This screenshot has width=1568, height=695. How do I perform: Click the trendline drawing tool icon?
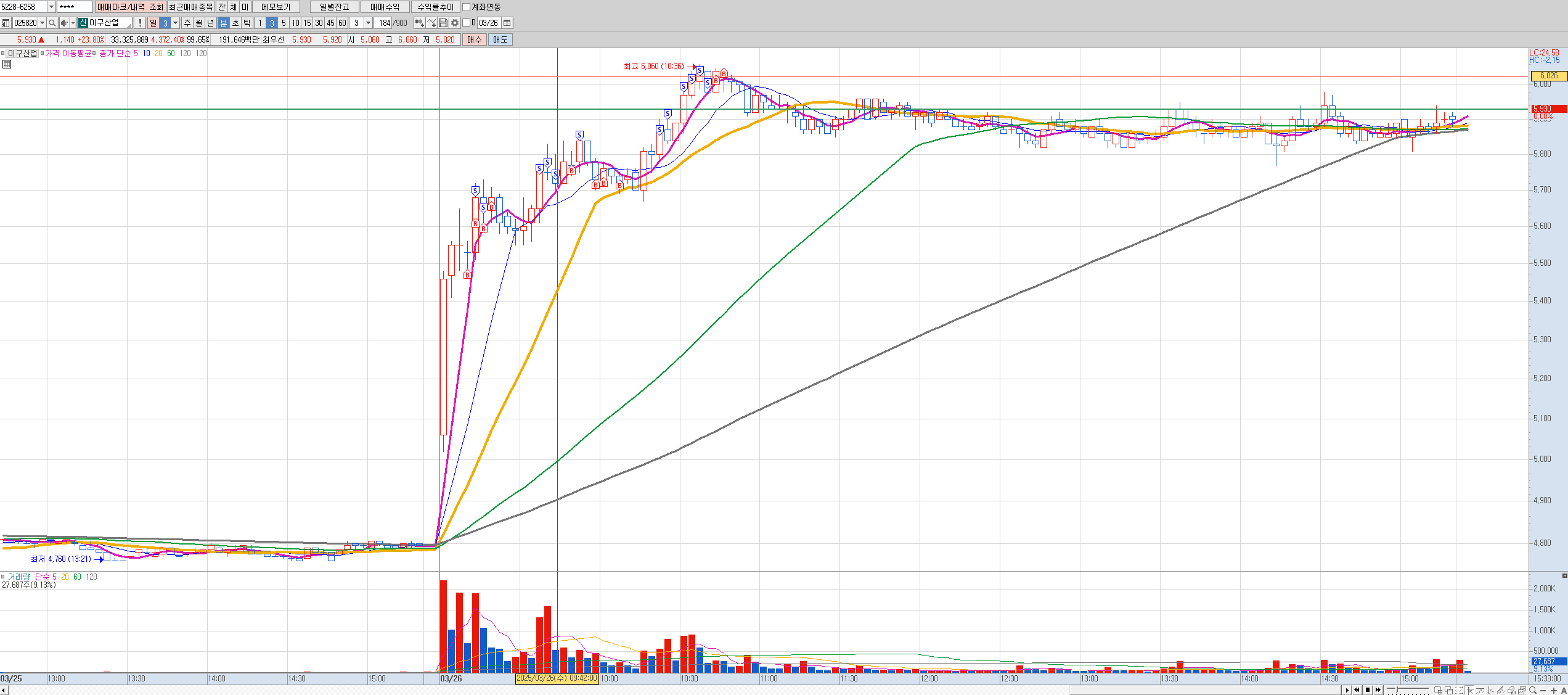point(1501,690)
